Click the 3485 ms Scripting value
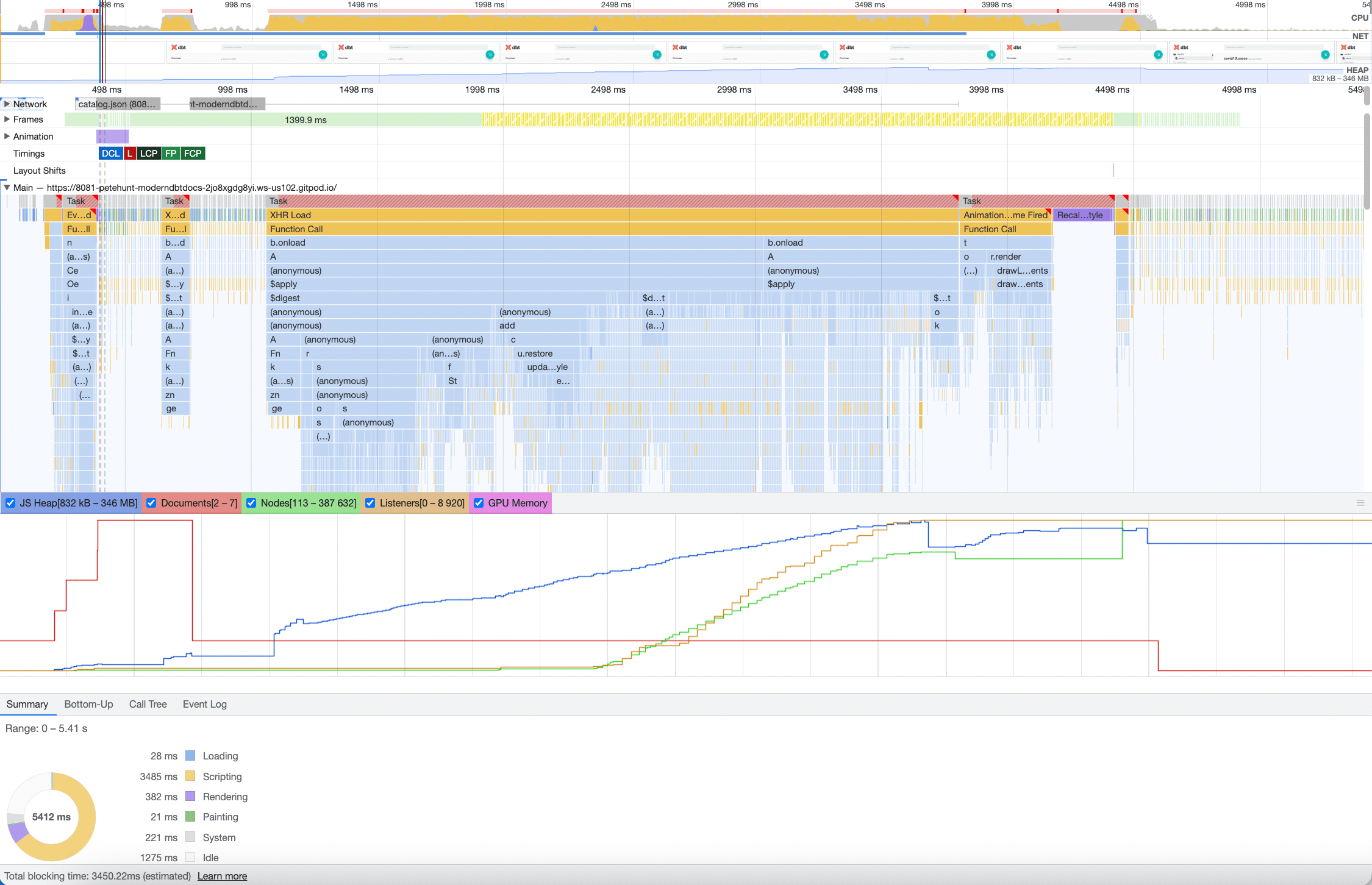 [159, 777]
